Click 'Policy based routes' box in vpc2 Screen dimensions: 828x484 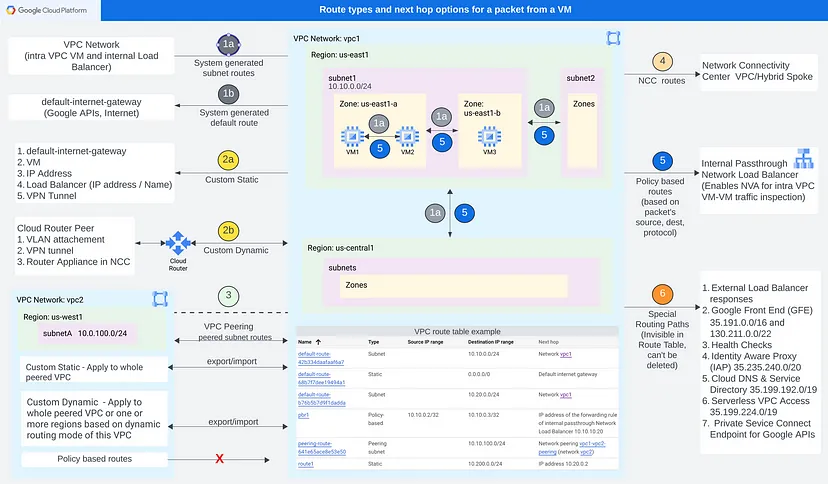94,459
